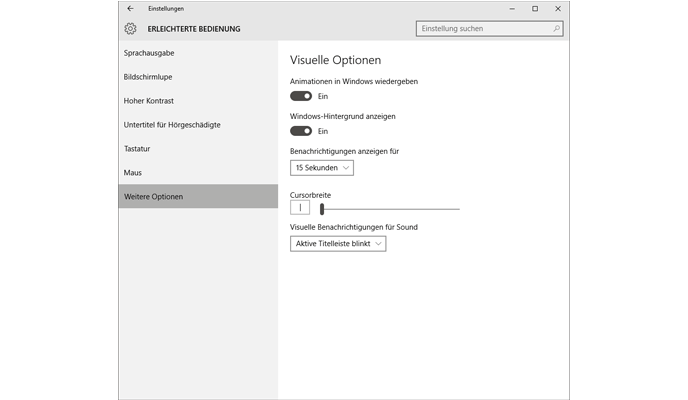Expand the 'Aktive Titelleiste blinkt' dropdown

(338, 244)
